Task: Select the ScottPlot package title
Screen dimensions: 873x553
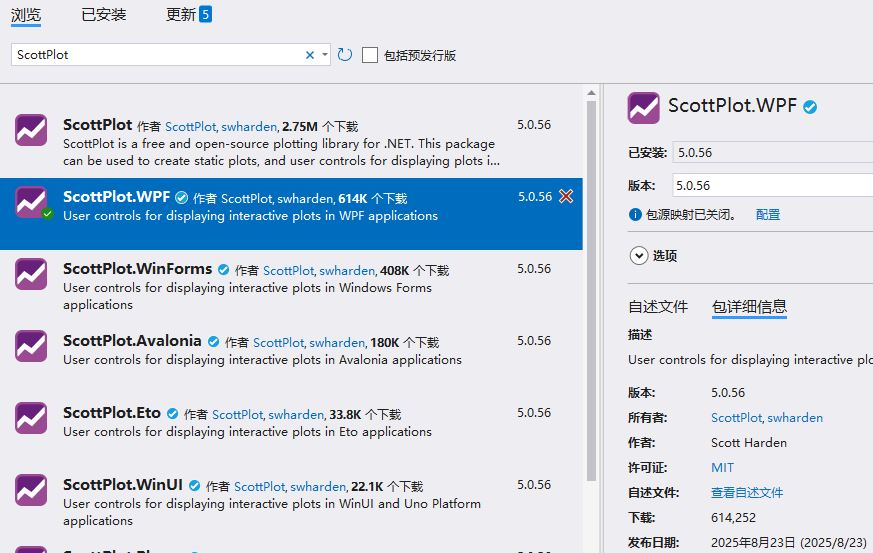Action: pos(97,125)
